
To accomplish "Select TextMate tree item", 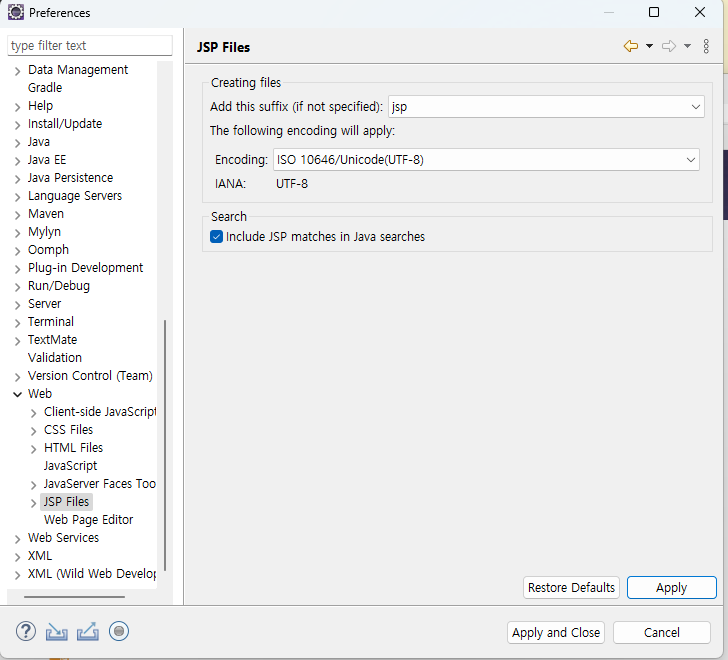I will click(52, 340).
